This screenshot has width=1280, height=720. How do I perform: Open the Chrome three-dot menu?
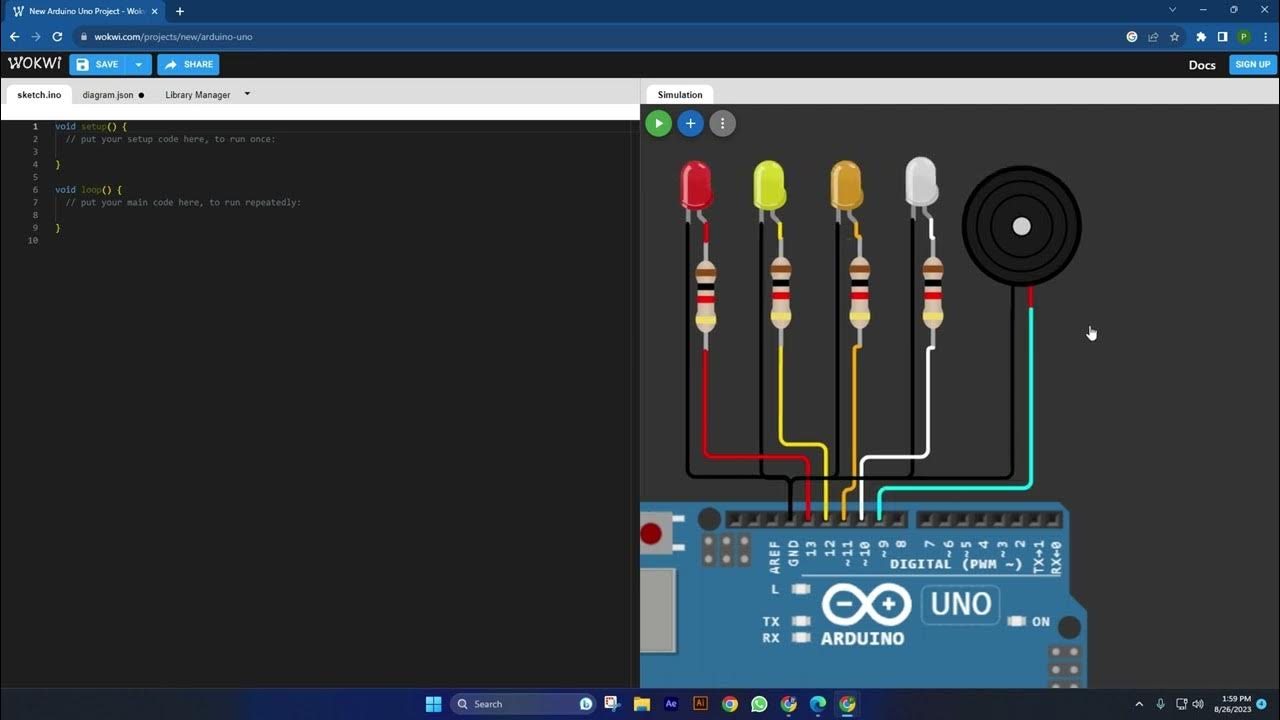click(1265, 37)
